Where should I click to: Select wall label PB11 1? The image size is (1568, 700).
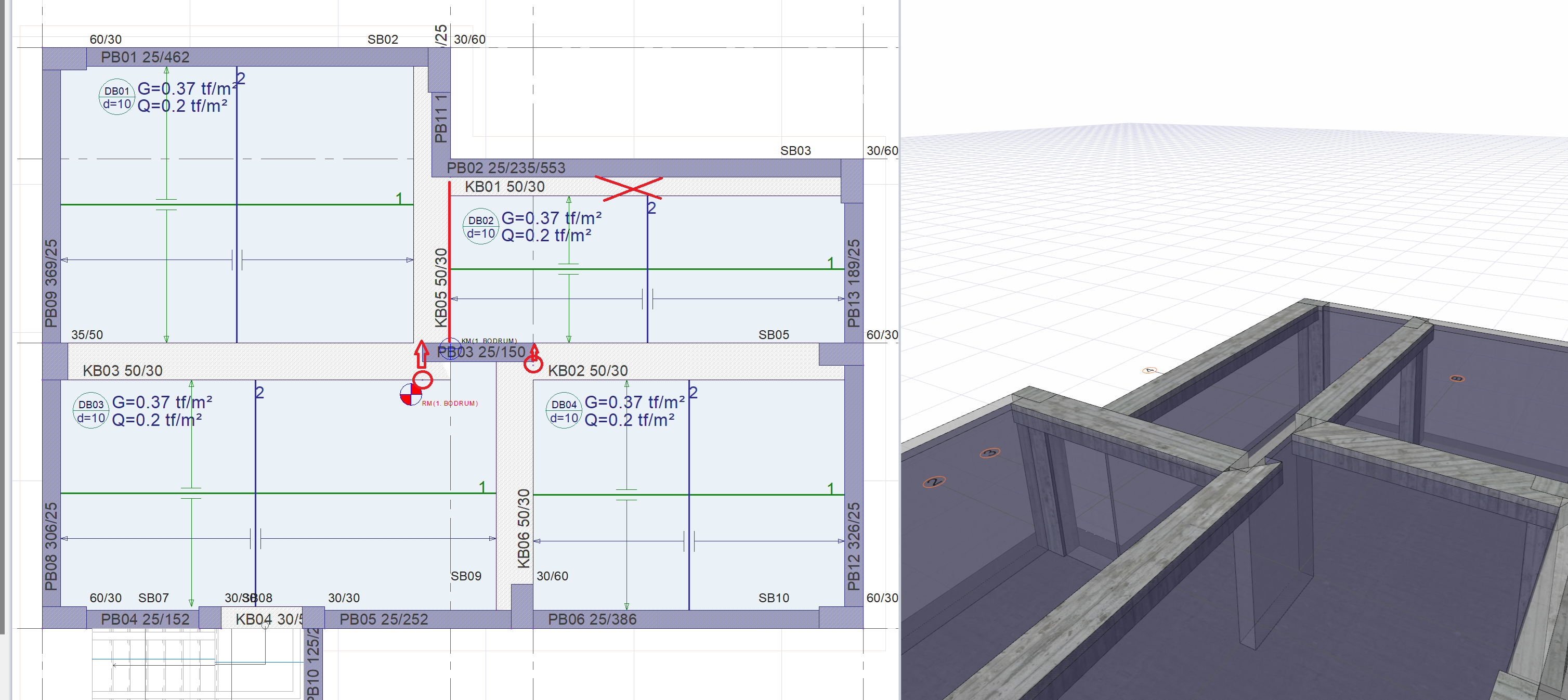[441, 119]
